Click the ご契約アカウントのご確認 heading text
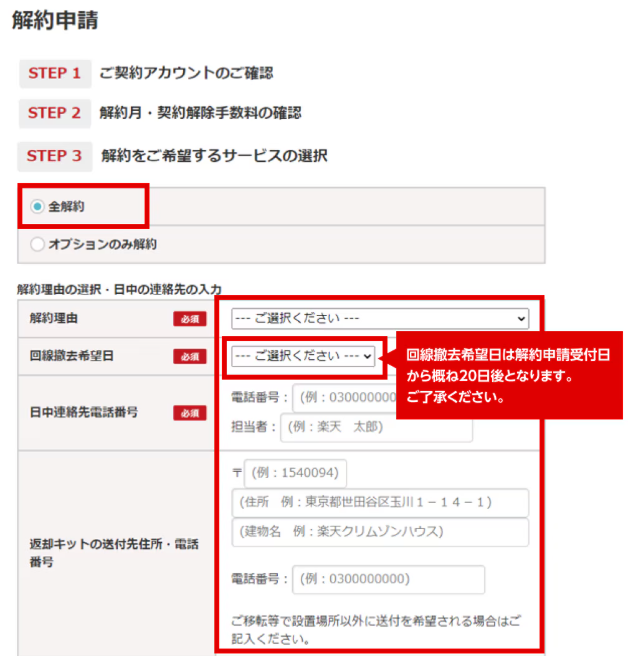The image size is (628, 656). [186, 73]
